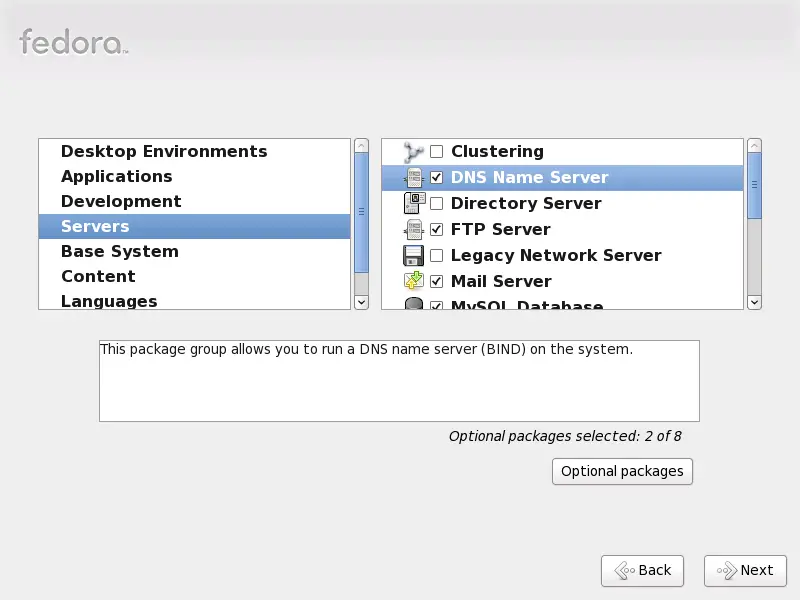The width and height of the screenshot is (800, 600).
Task: Click the Directory Server icon
Action: click(414, 203)
